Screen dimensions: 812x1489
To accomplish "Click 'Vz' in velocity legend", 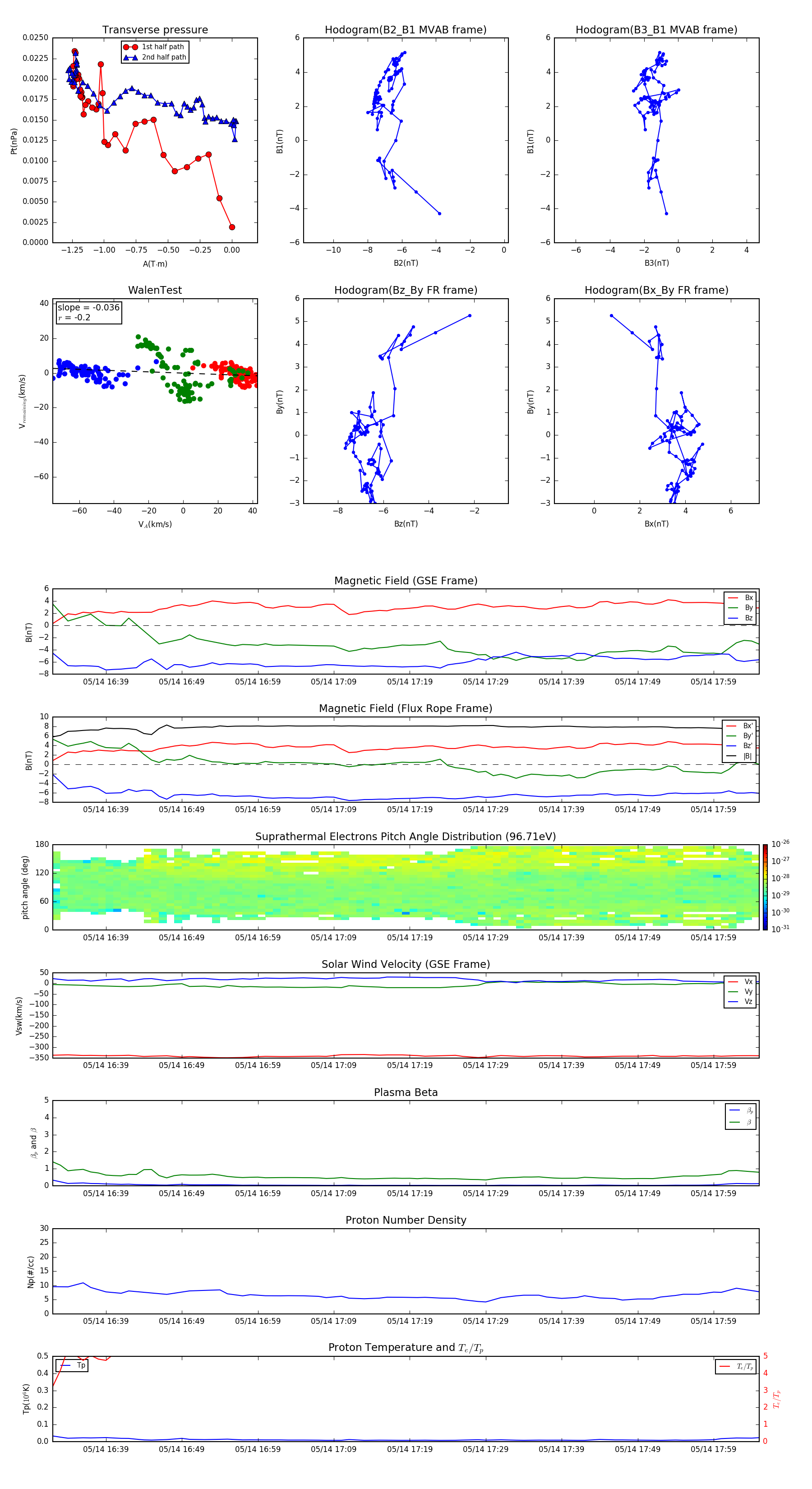I will (741, 1002).
